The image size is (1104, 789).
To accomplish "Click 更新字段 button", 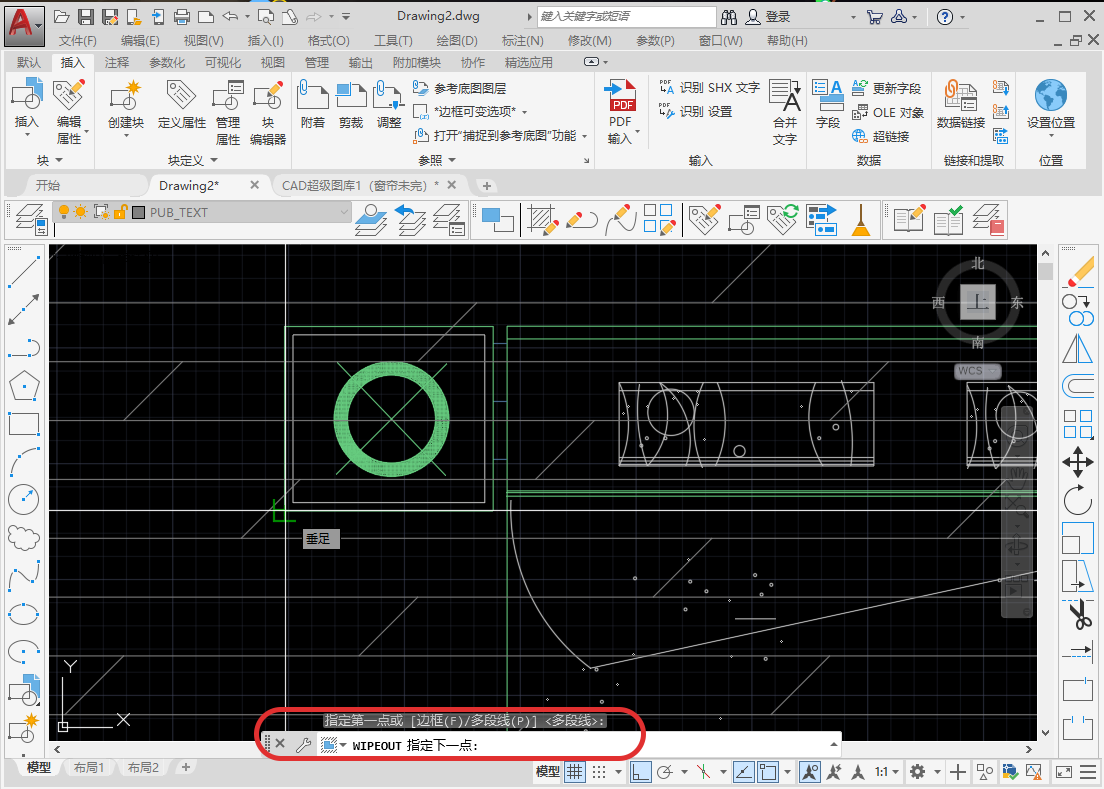I will 886,88.
